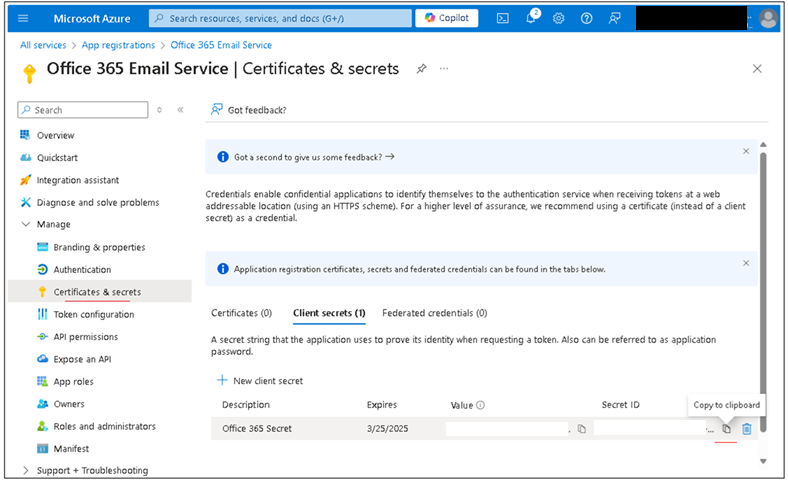The height and width of the screenshot is (482, 788).
Task: Click the scrollbar up arrow
Action: pos(763,145)
